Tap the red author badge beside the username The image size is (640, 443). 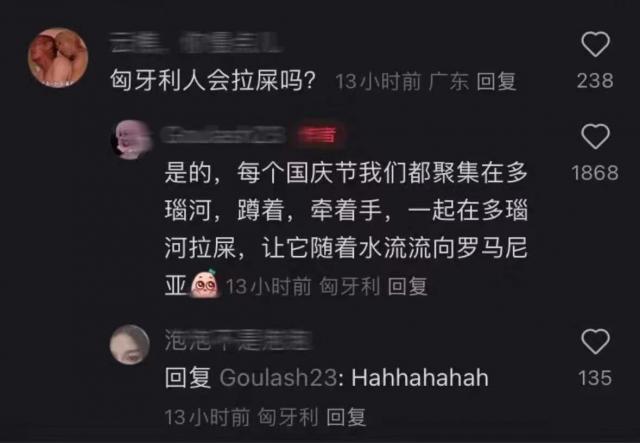[318, 135]
